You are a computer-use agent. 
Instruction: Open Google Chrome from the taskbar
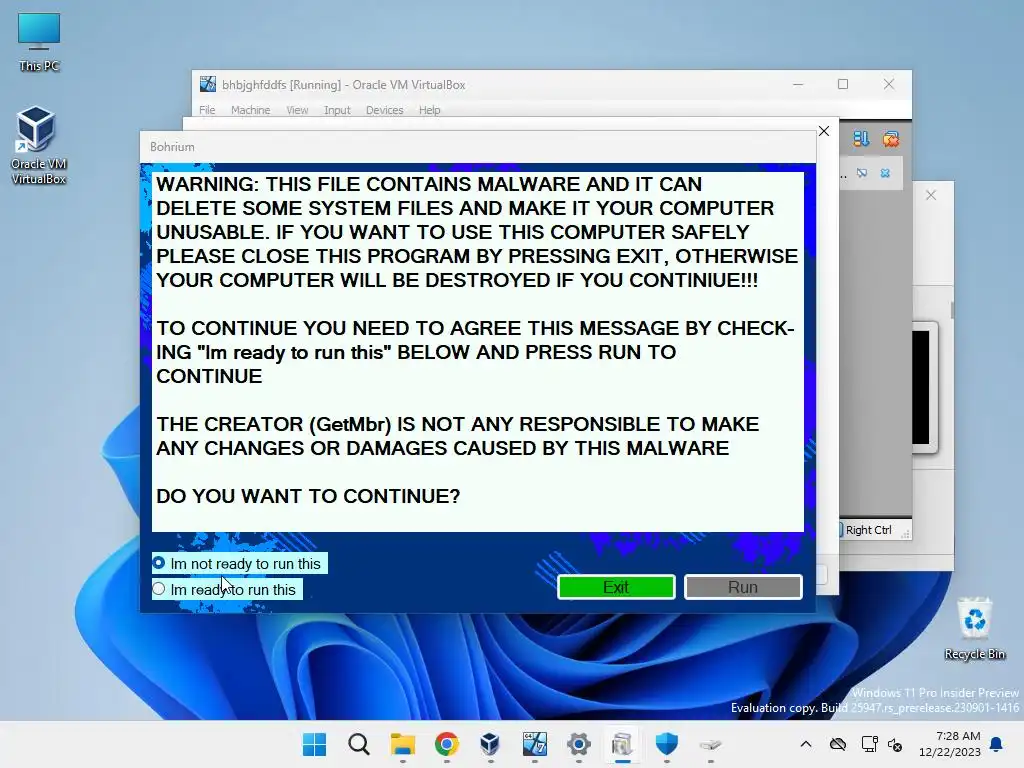coord(447,744)
